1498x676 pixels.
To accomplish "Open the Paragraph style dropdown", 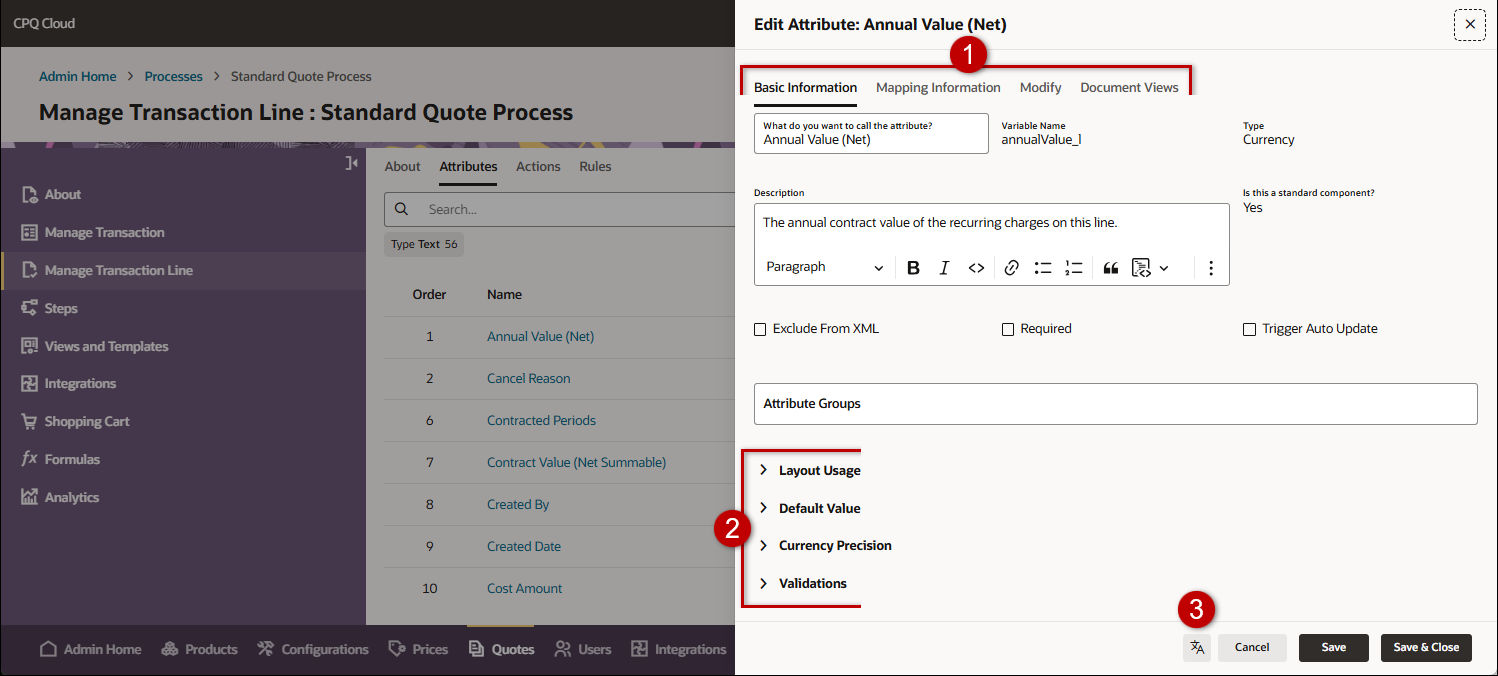I will point(824,268).
